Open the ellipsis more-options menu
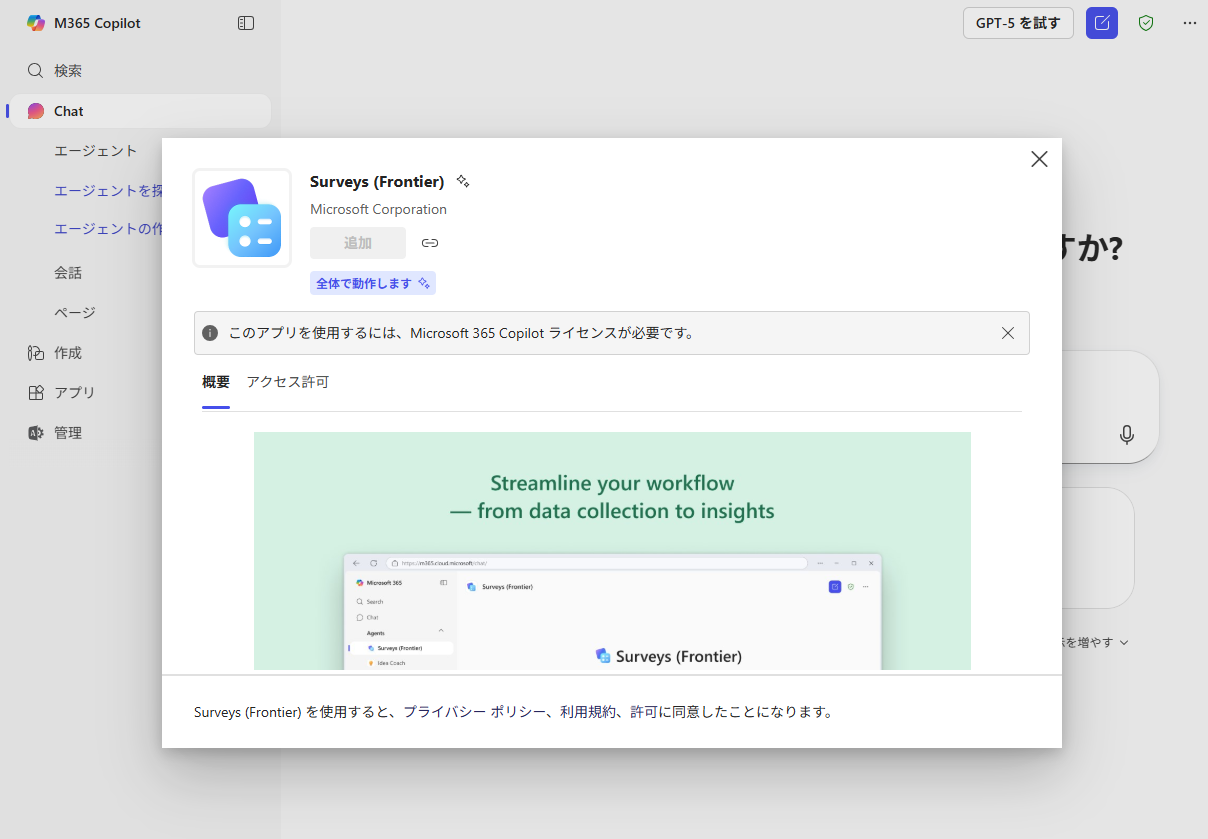This screenshot has height=839, width=1208. (1189, 22)
